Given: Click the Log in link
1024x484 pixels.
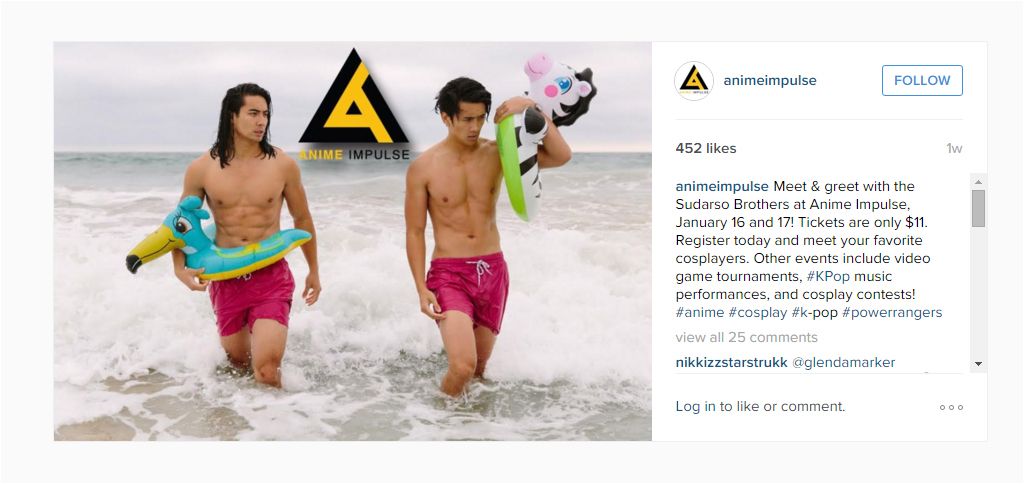Looking at the screenshot, I should tap(696, 406).
